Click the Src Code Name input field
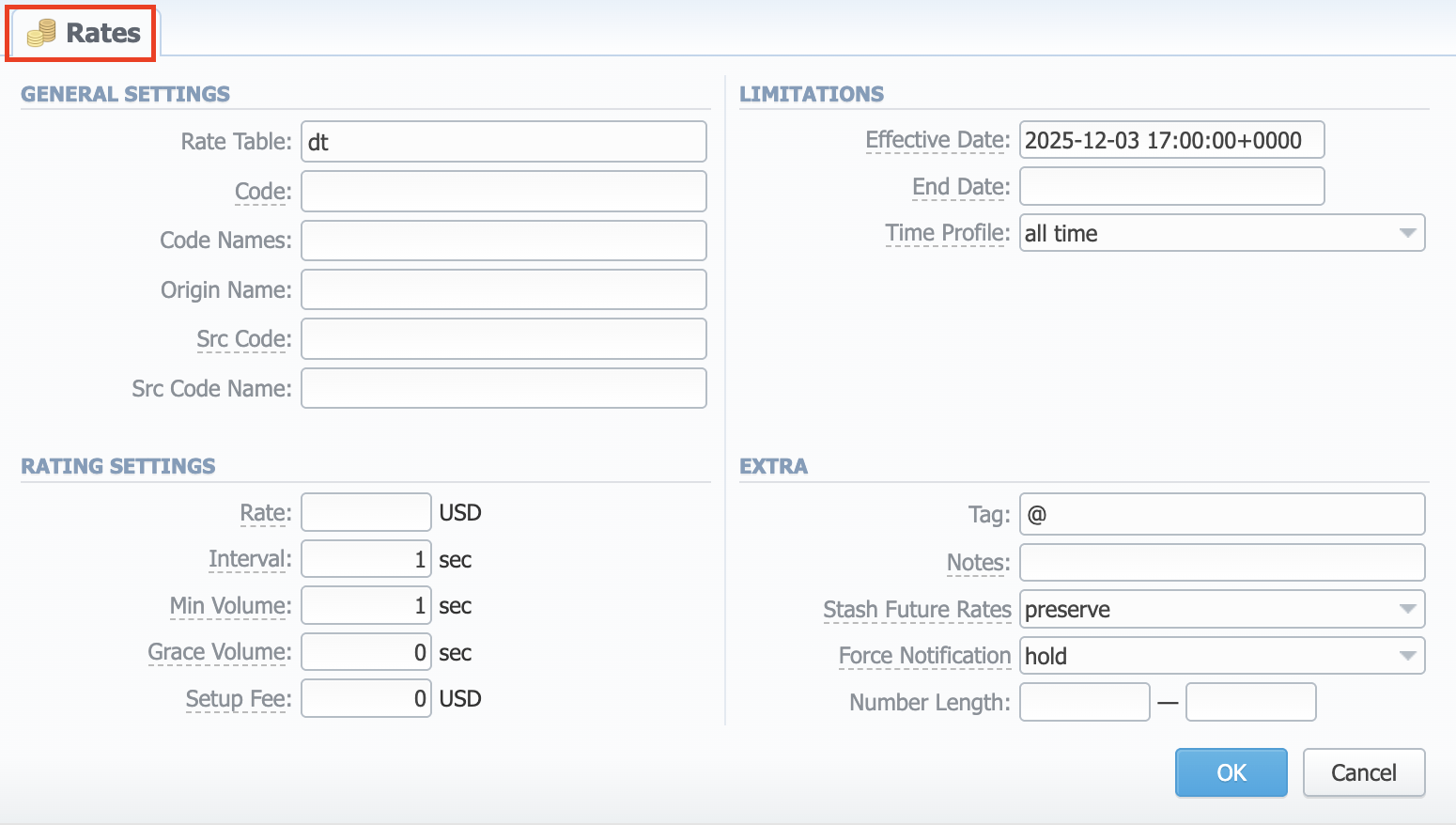1456x825 pixels. [503, 388]
